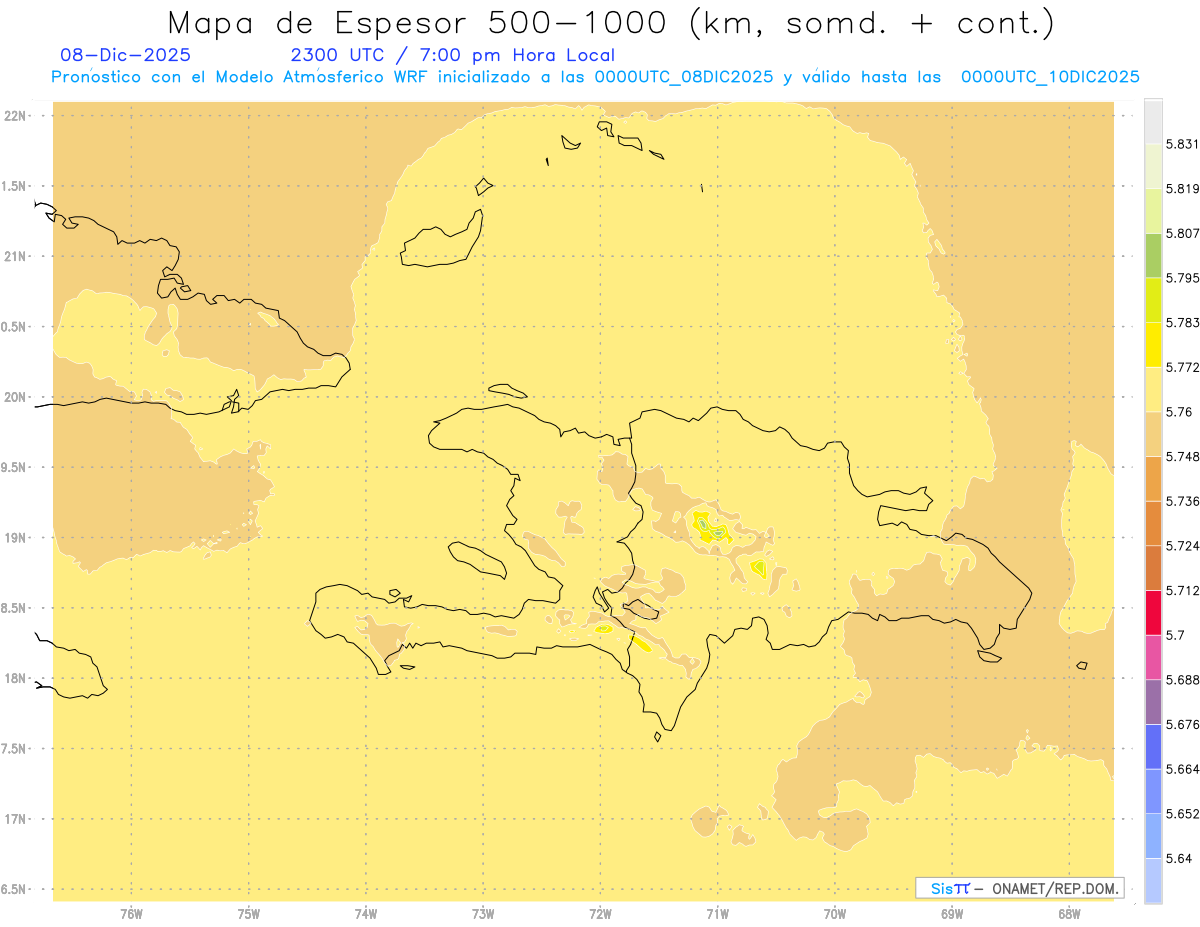Click the longitude label '68W'
The image size is (1200, 927).
click(x=1069, y=914)
